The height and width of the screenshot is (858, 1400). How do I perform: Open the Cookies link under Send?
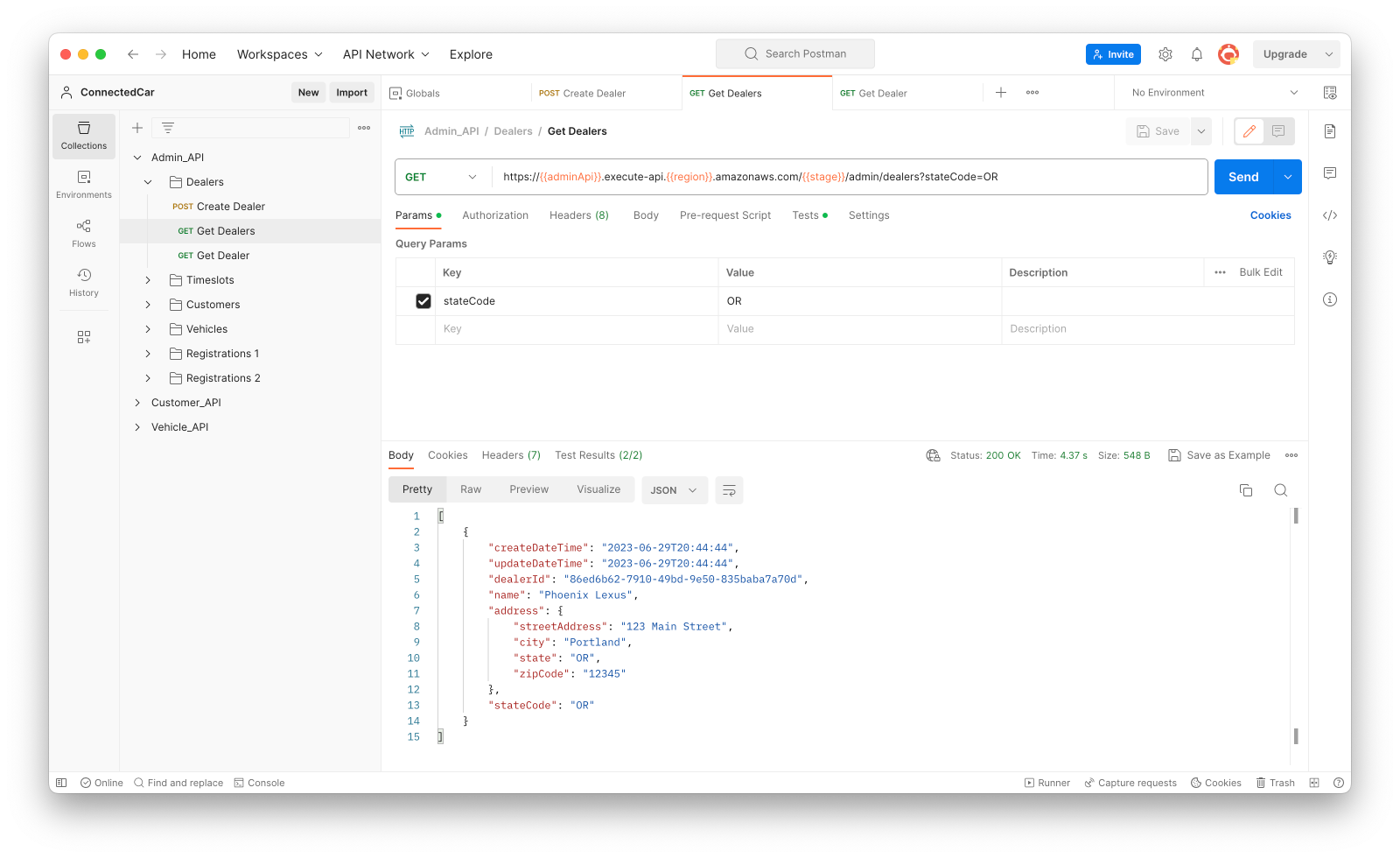(x=1270, y=215)
